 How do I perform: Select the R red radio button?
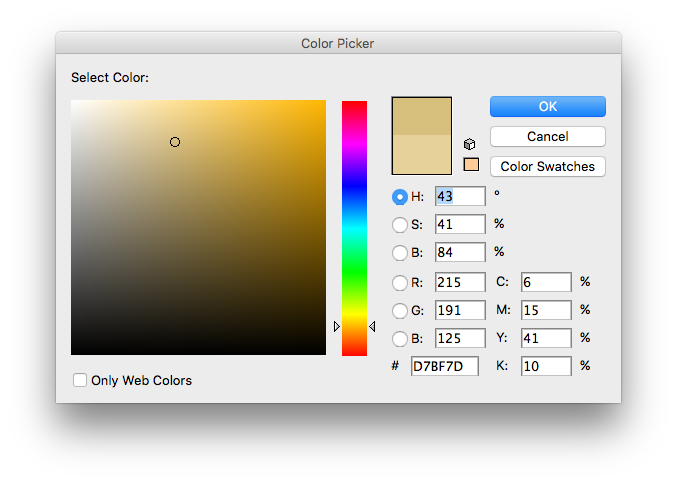pos(400,283)
